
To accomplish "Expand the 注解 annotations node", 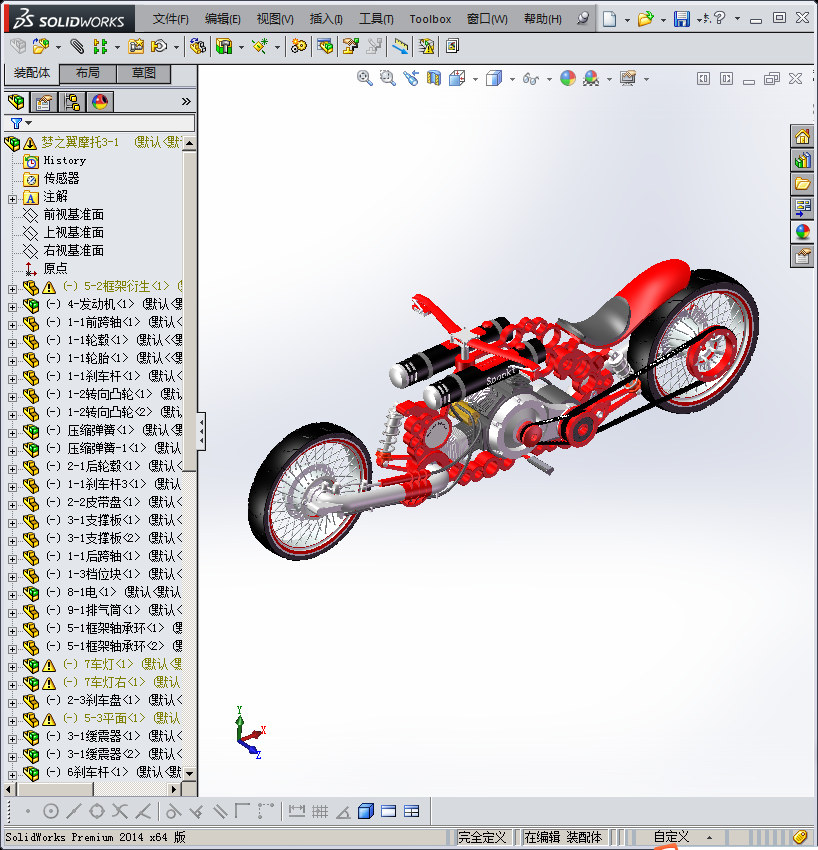I will [x=12, y=199].
